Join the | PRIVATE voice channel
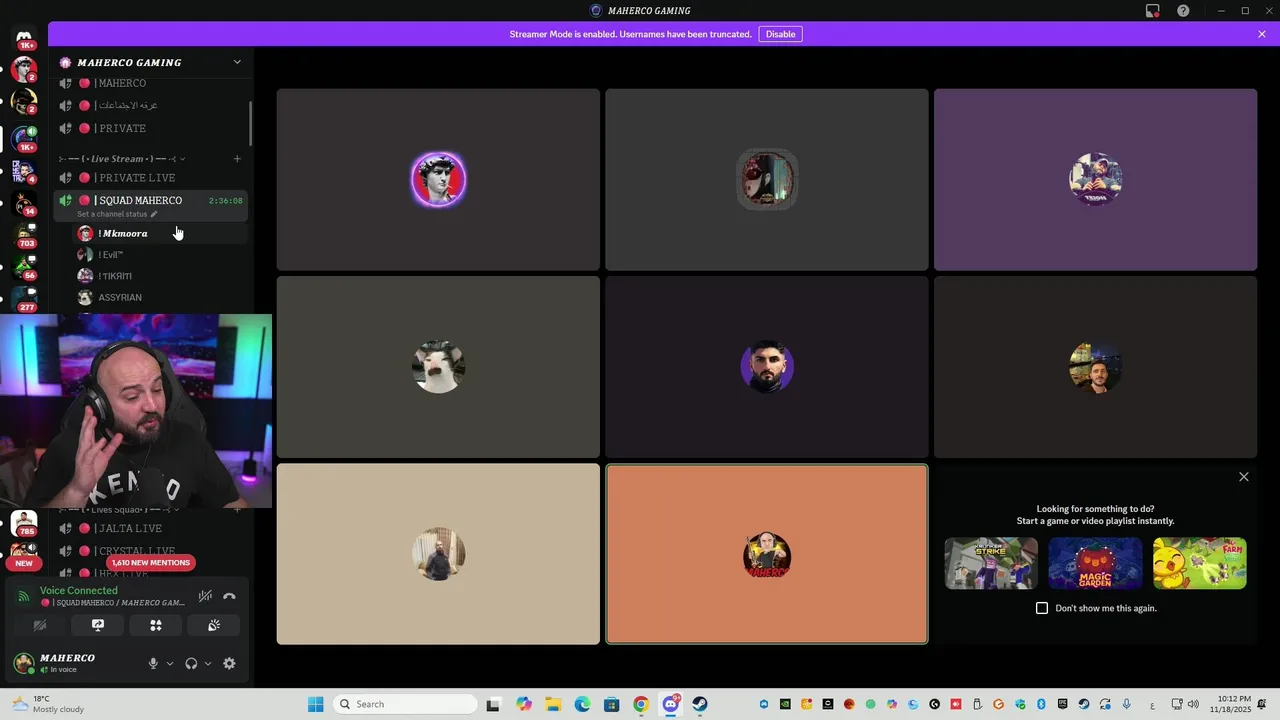 pos(150,128)
